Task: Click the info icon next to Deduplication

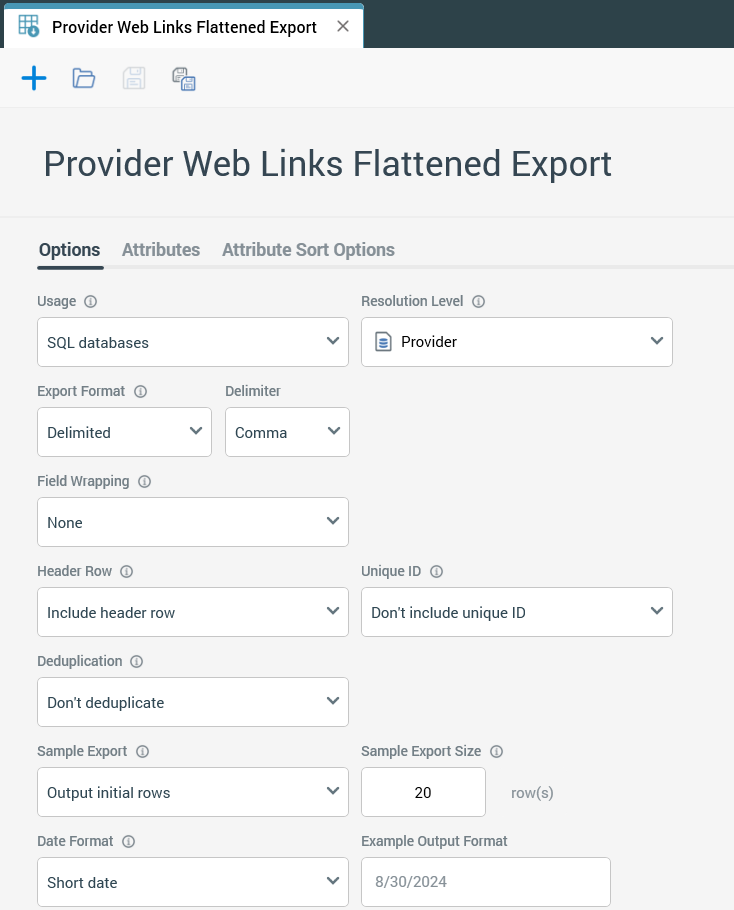Action: pyautogui.click(x=137, y=661)
